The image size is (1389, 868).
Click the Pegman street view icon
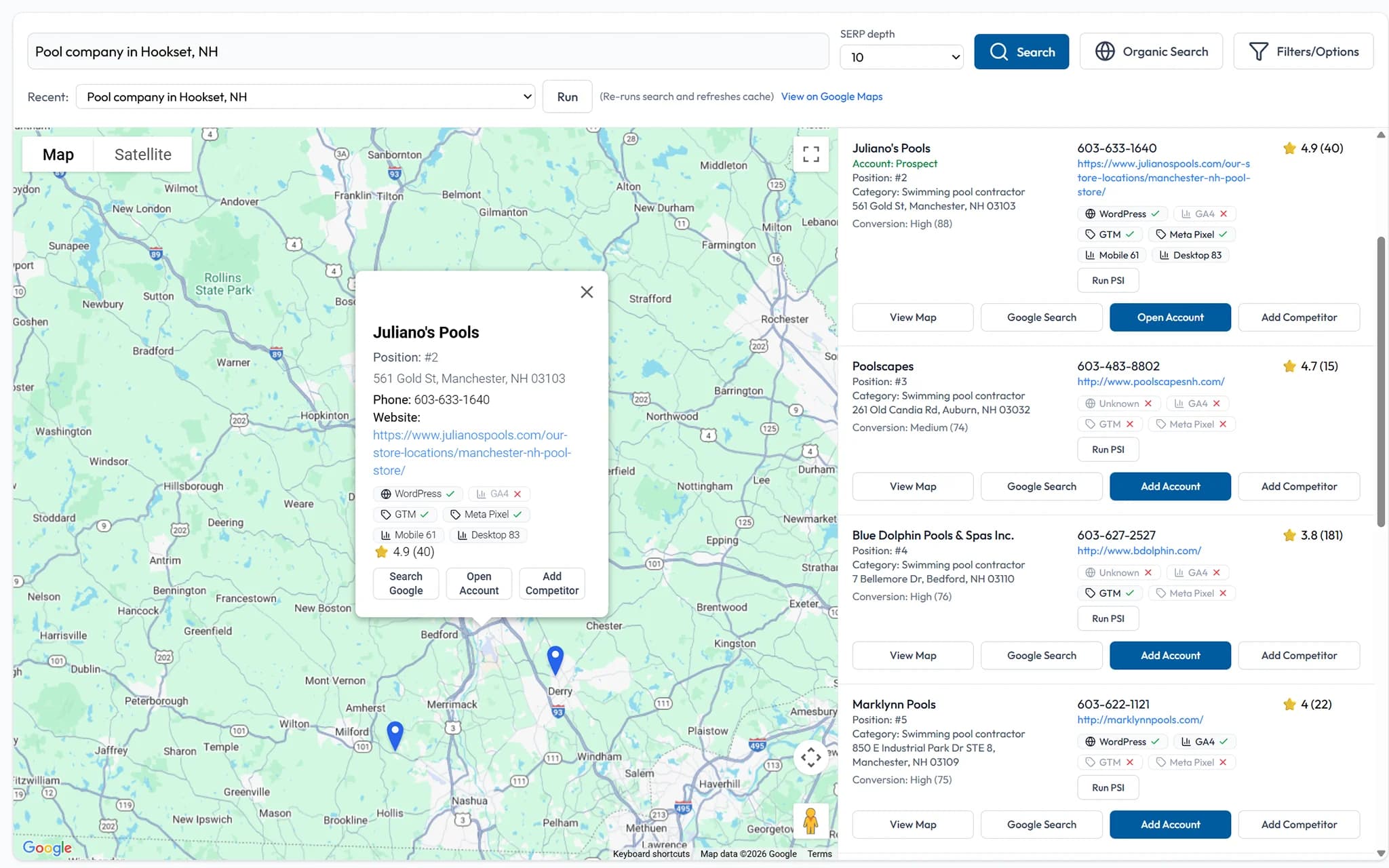coord(810,821)
